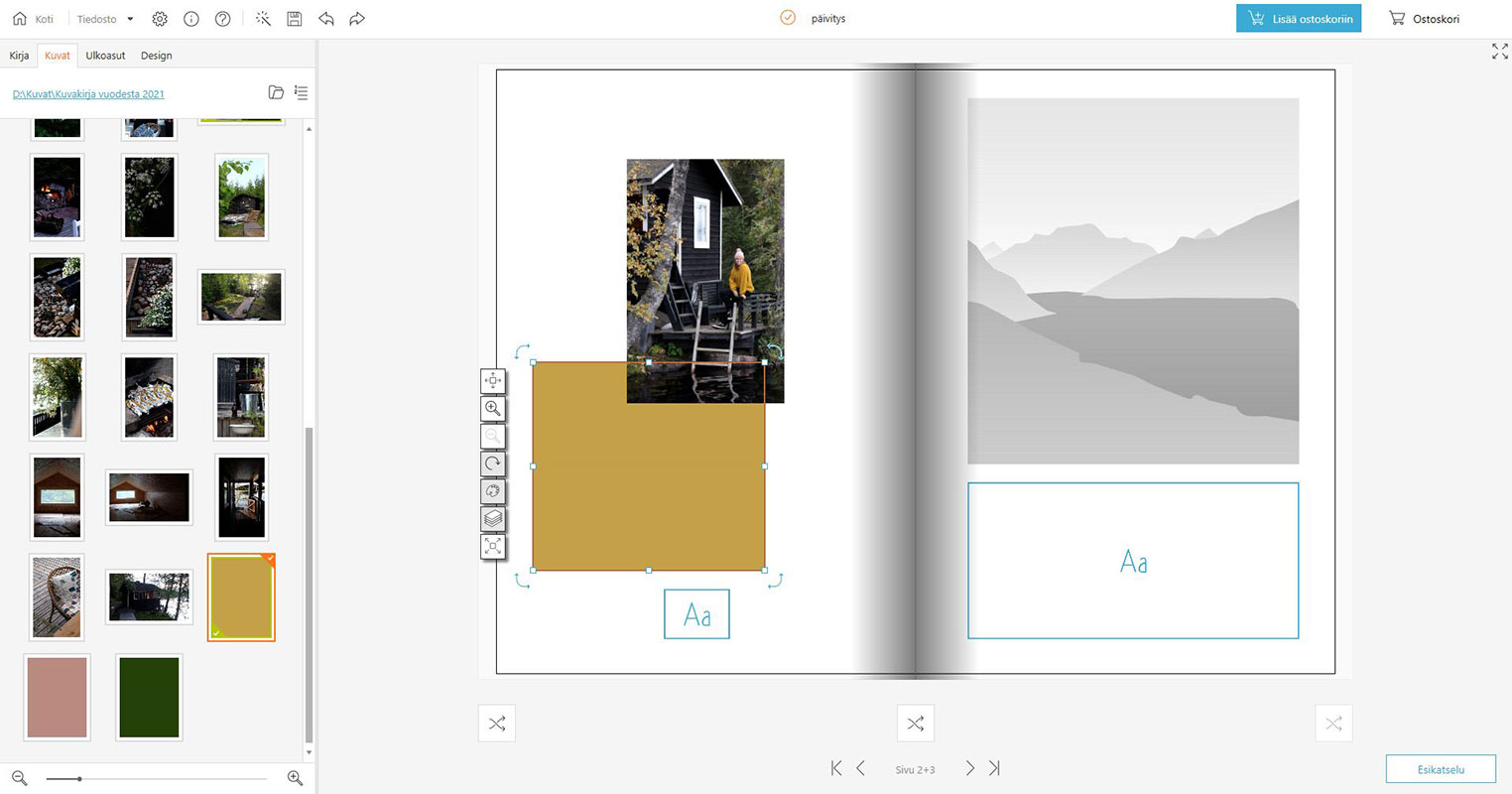Select the rotate tool in image toolbar
The image size is (1512, 794).
493,463
